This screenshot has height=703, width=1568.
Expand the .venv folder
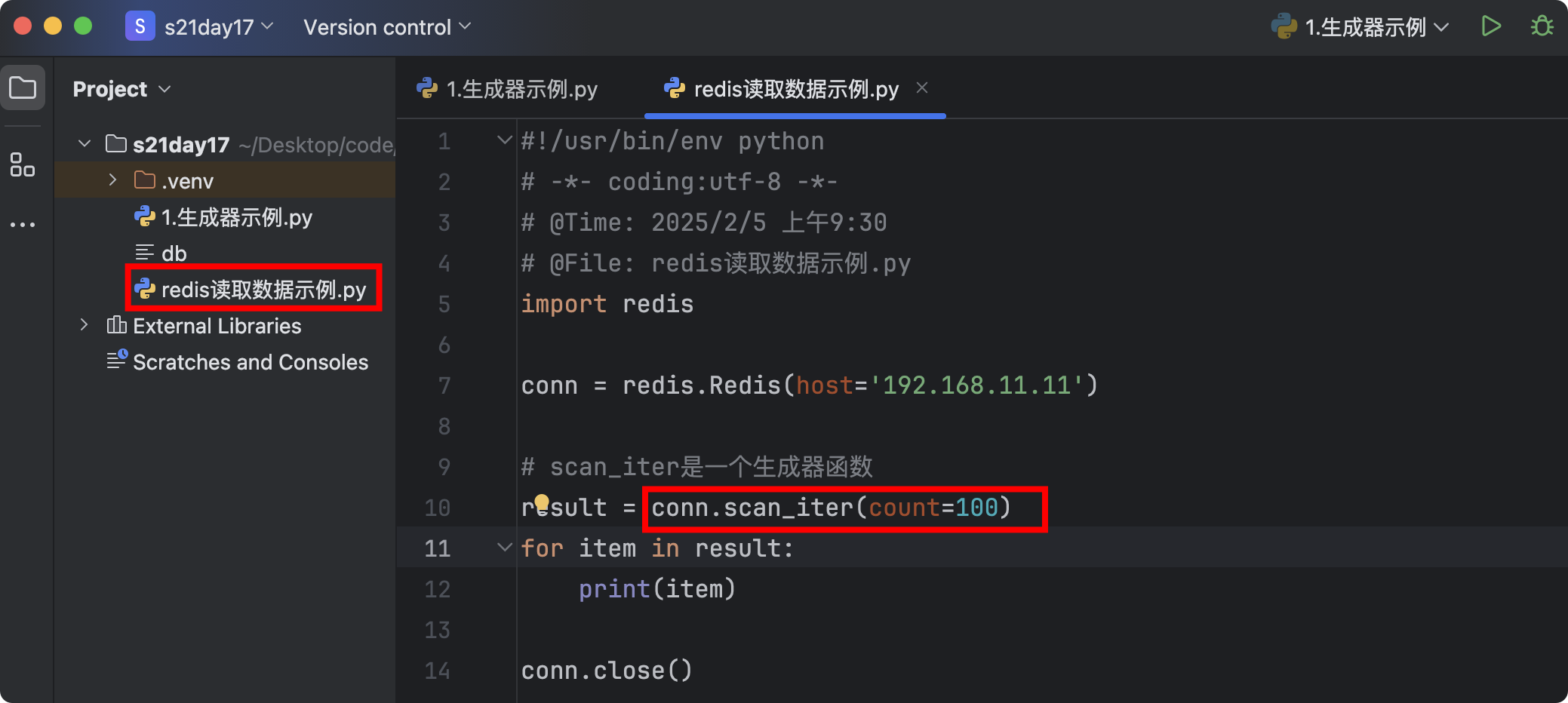point(112,180)
